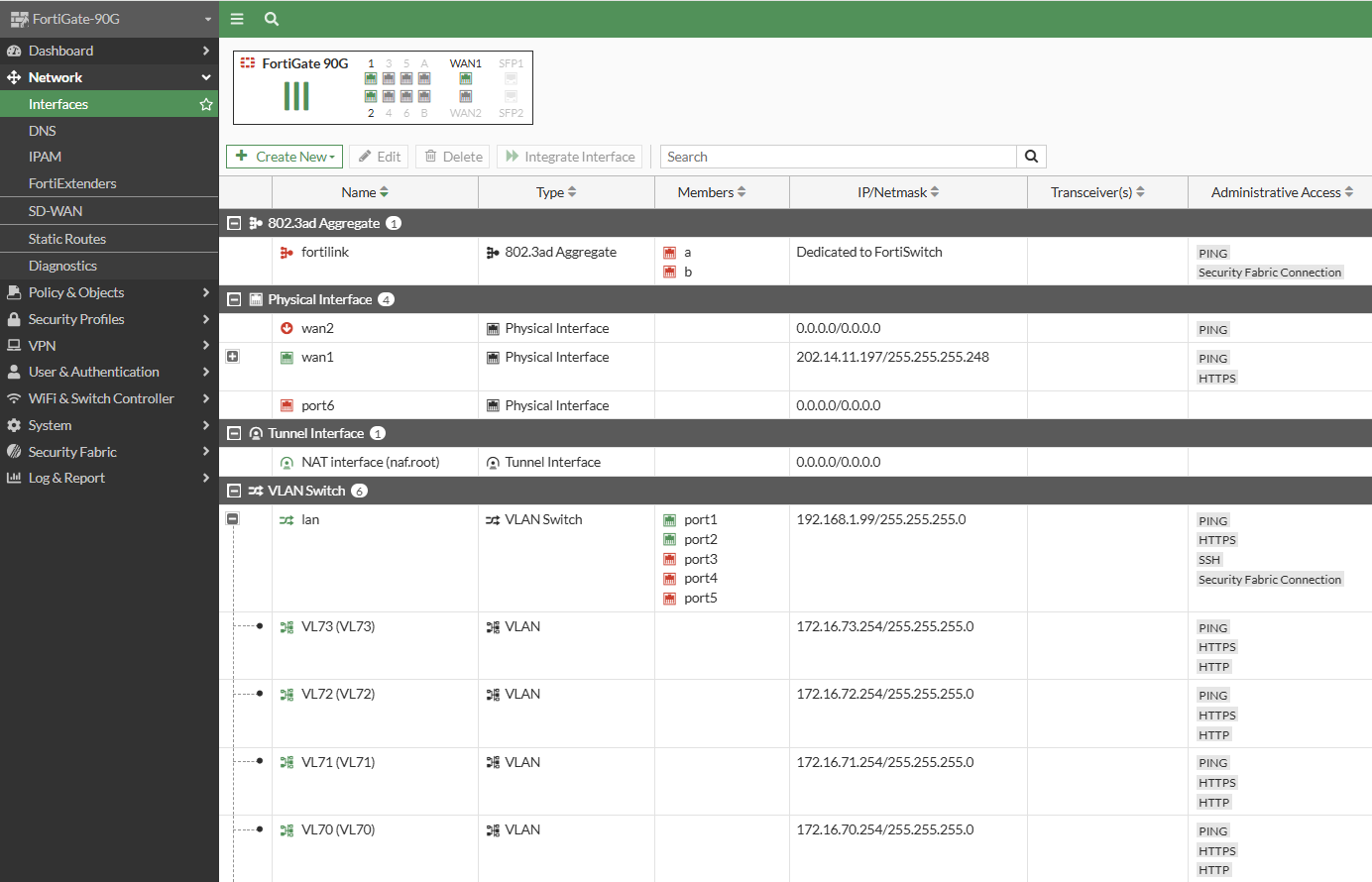This screenshot has width=1372, height=882.
Task: Open the Create New dropdown
Action: click(x=285, y=157)
